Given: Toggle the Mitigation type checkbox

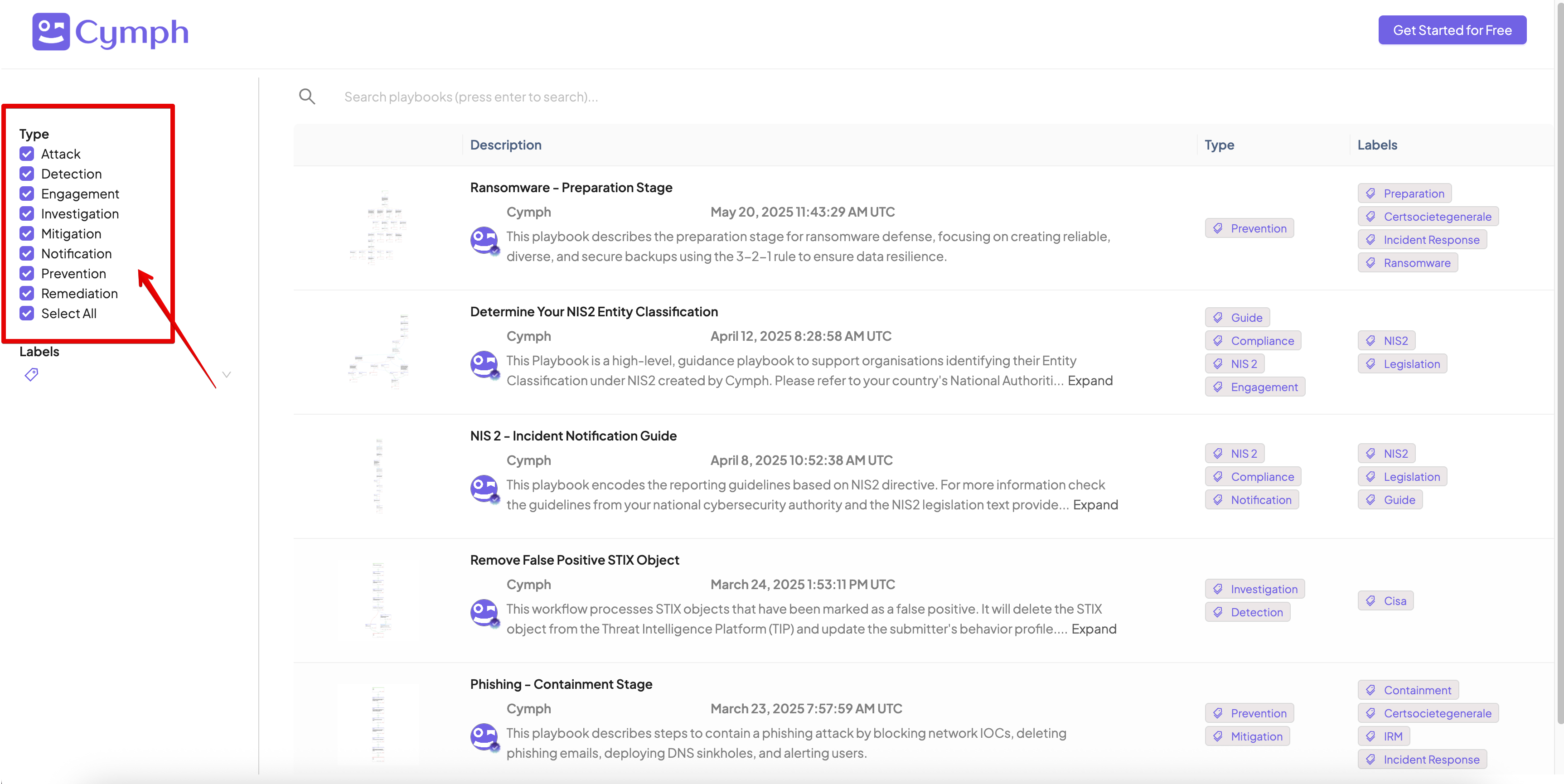Looking at the screenshot, I should (x=27, y=234).
